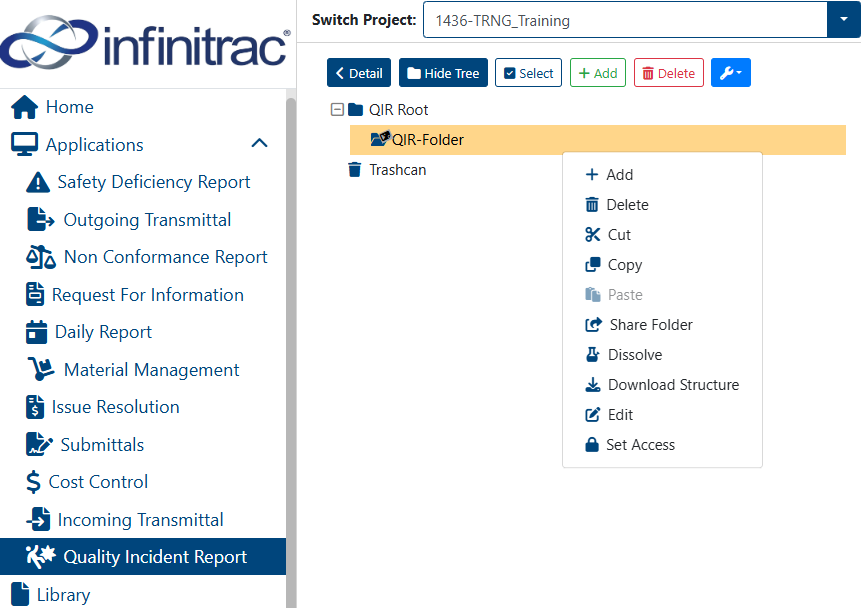Select Download Structure in context menu
This screenshot has height=608, width=861.
coord(662,384)
